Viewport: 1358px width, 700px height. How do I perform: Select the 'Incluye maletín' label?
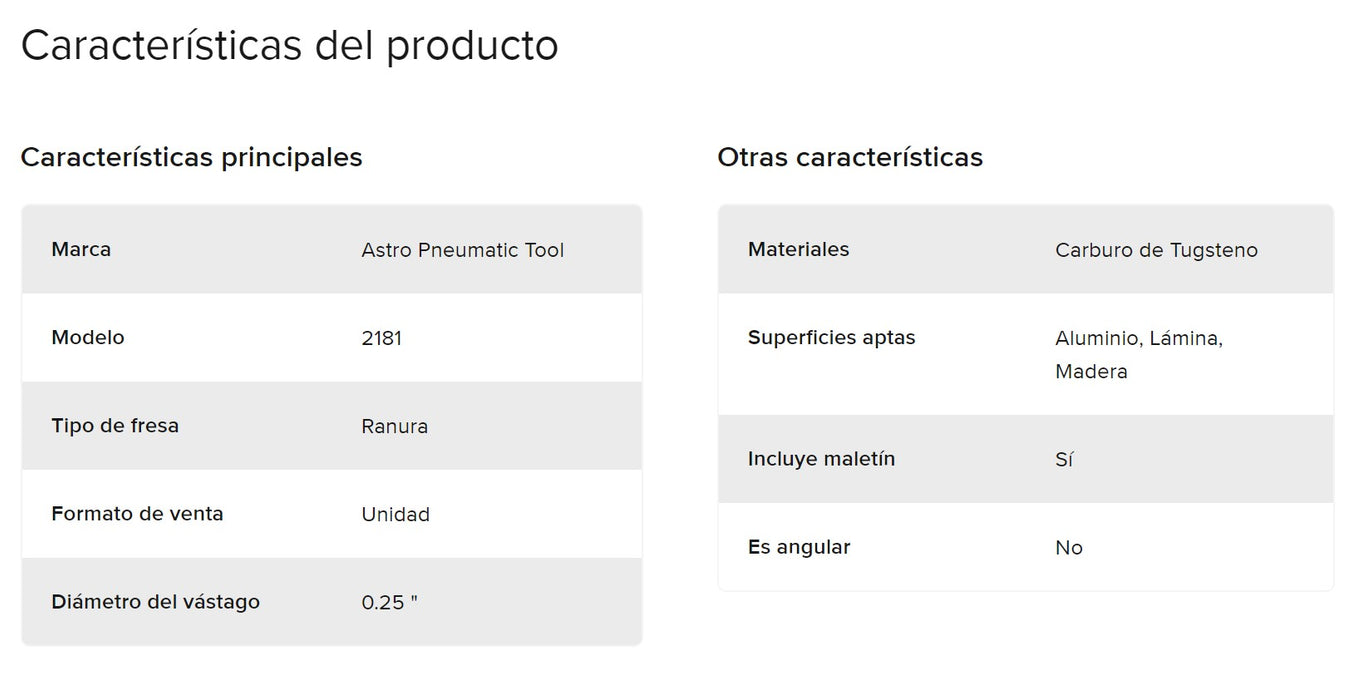click(821, 459)
